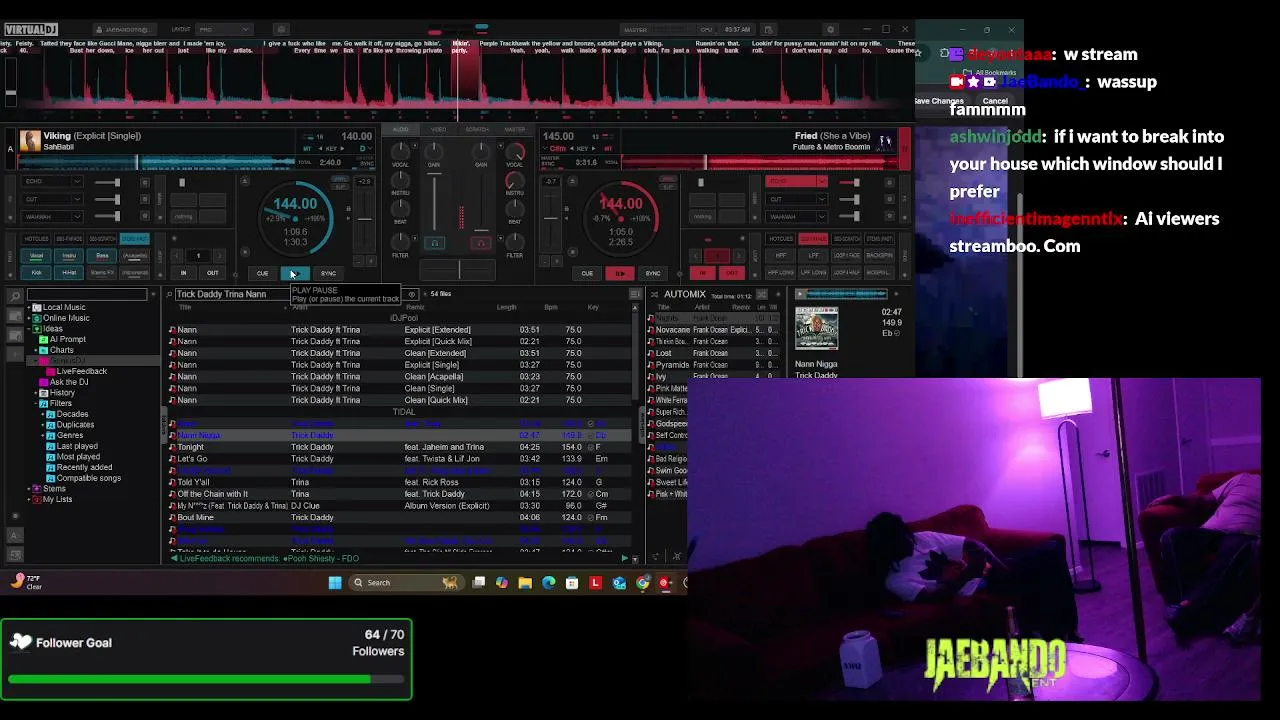
Task: Click the deck A FILTER knob
Action: 401,240
